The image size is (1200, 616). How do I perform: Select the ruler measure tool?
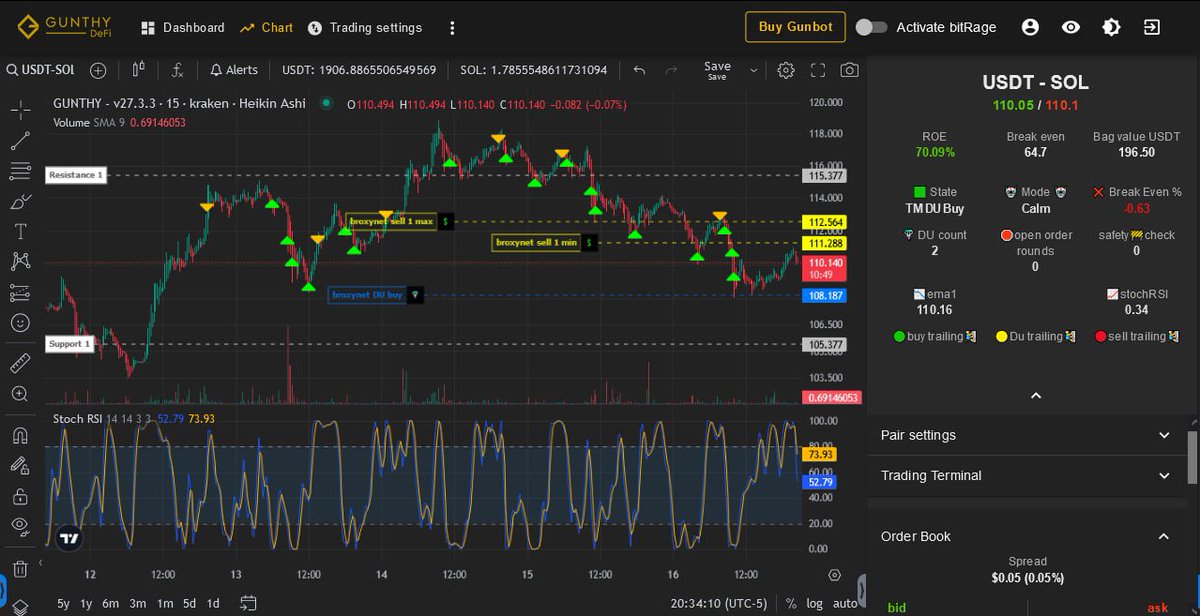tap(20, 363)
